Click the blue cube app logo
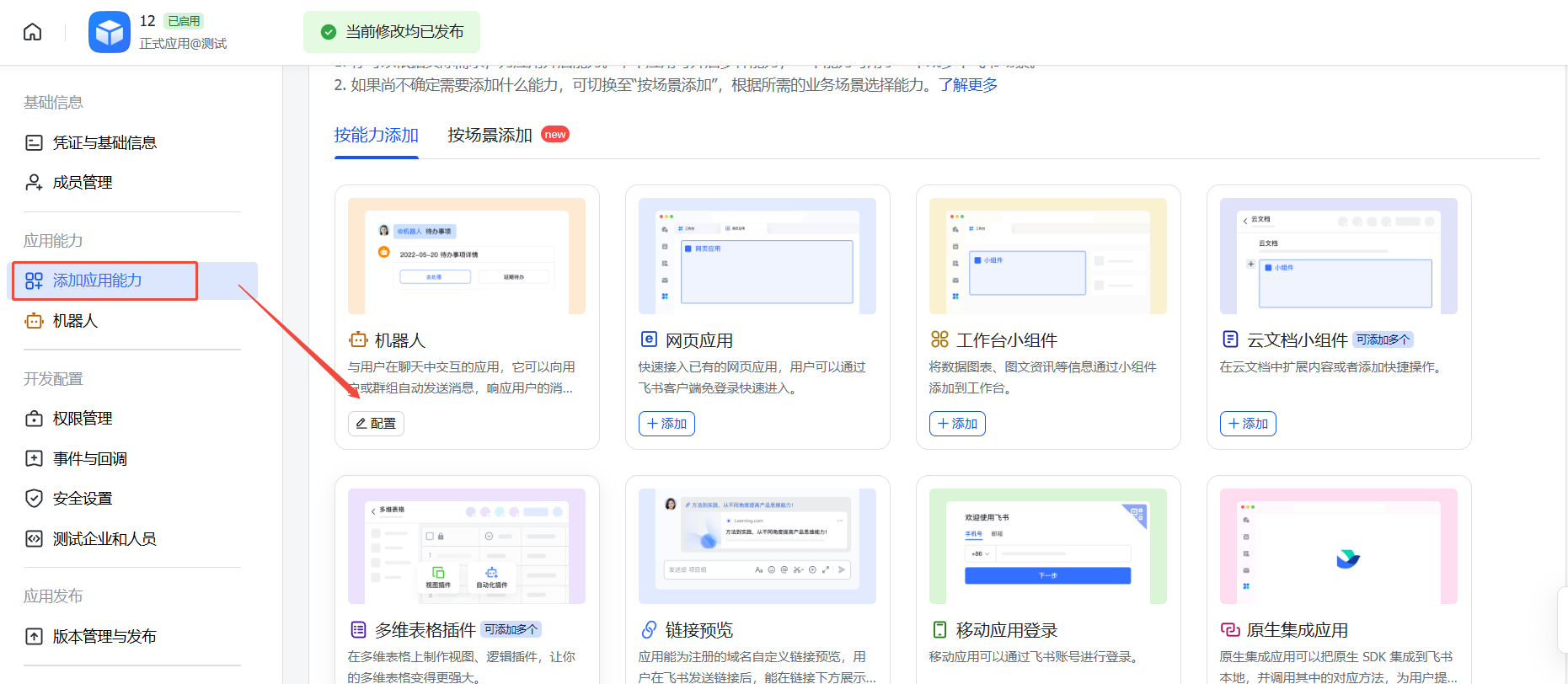Image resolution: width=1568 pixels, height=684 pixels. (x=110, y=32)
